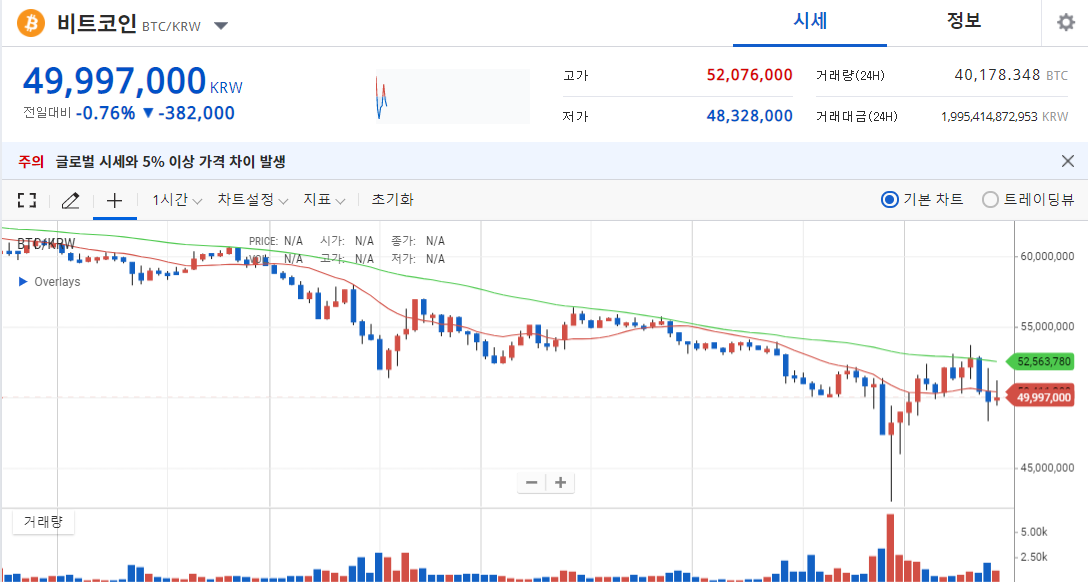Viewport: 1088px width, 582px height.
Task: Click the 거래량 volume label
Action: click(43, 522)
